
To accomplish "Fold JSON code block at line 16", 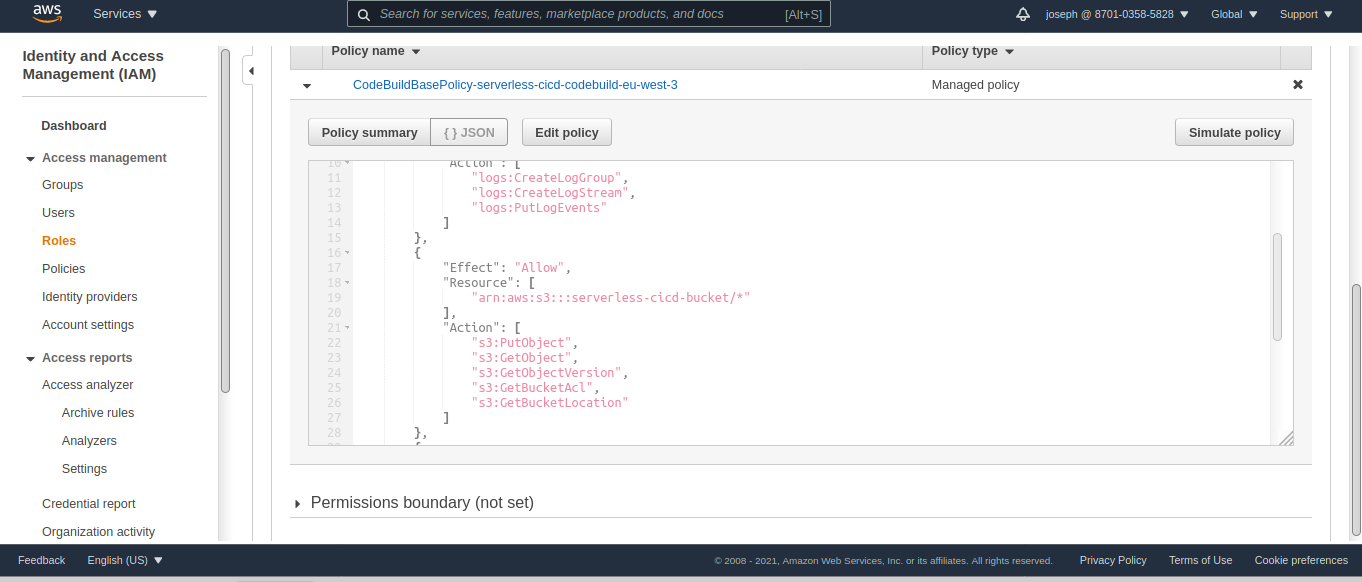I will tap(347, 253).
